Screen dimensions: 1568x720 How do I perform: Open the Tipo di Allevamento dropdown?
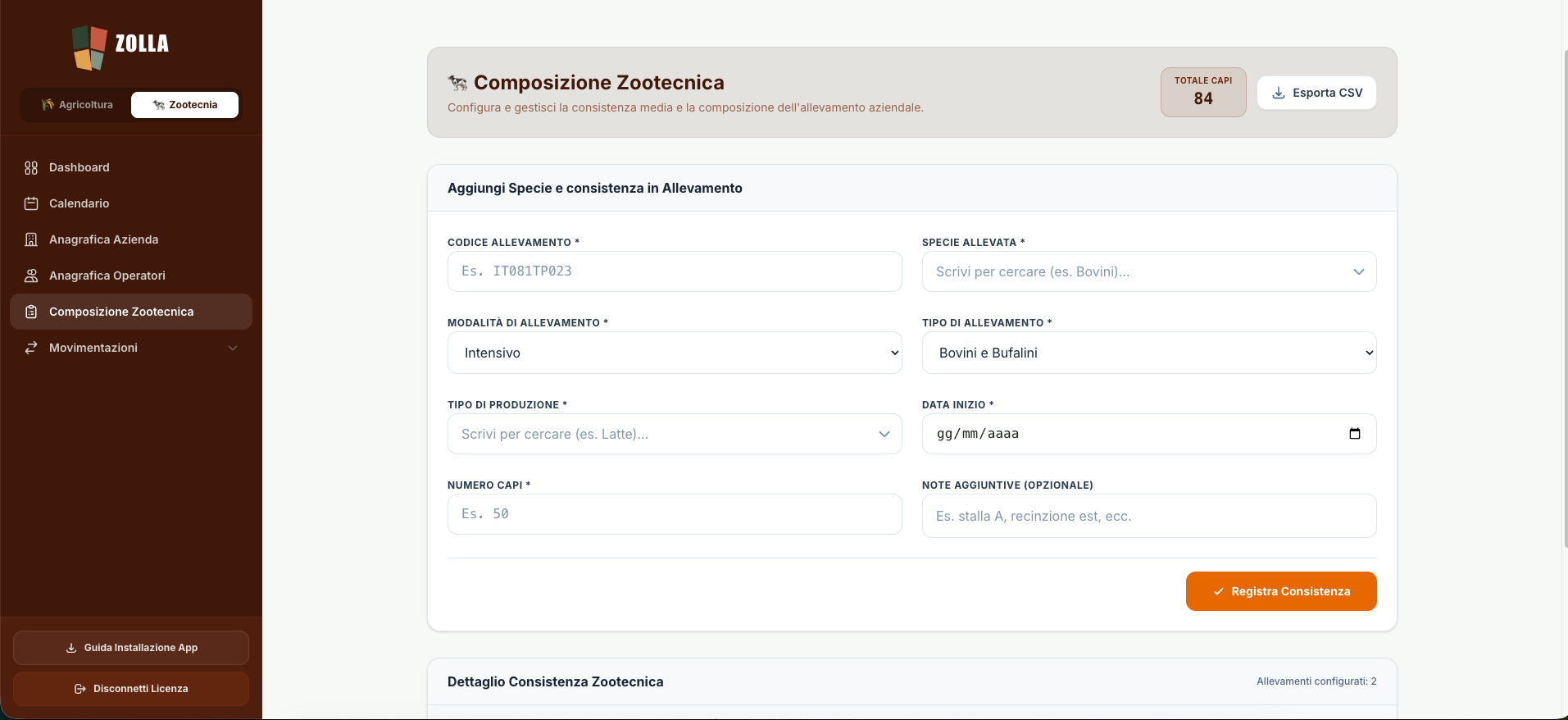[1149, 353]
